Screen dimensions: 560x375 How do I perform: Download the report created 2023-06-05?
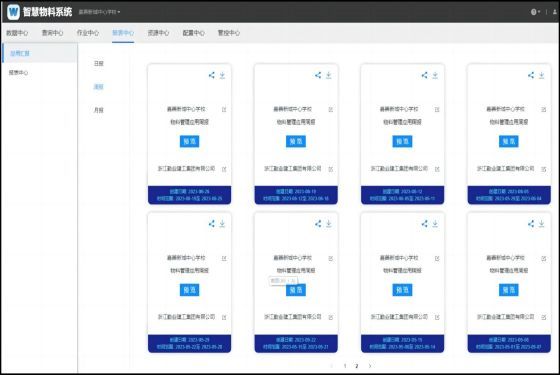coord(541,75)
